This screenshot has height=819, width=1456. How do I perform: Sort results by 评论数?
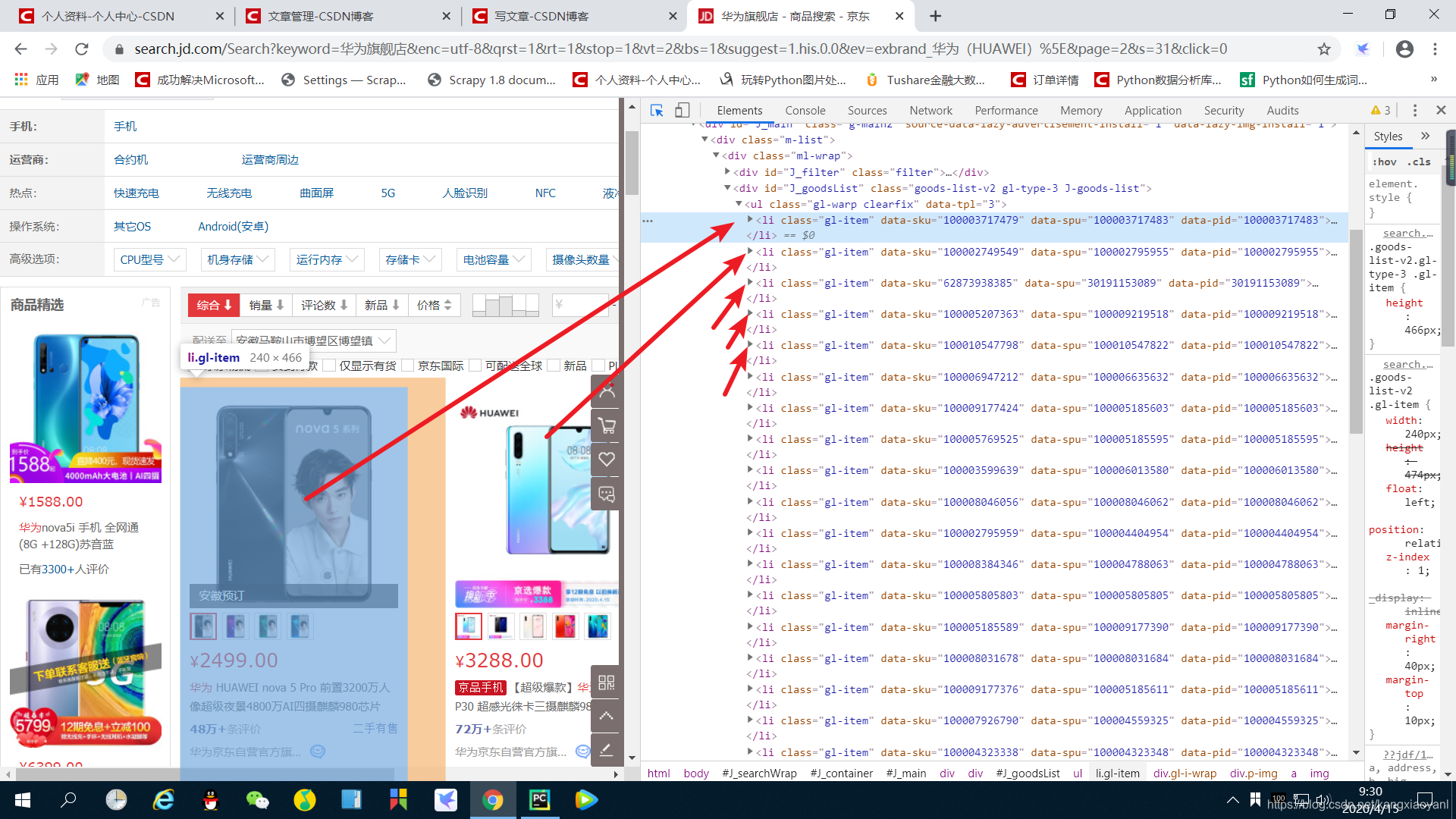pos(325,305)
